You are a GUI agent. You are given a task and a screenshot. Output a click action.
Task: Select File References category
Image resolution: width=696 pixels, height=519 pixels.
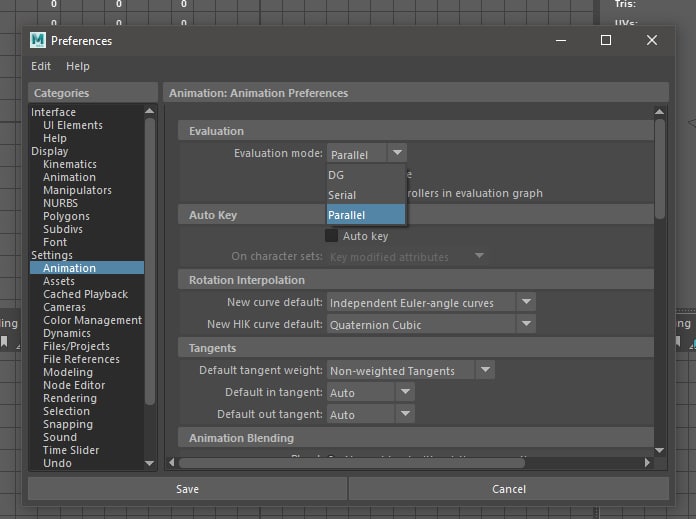click(x=81, y=359)
